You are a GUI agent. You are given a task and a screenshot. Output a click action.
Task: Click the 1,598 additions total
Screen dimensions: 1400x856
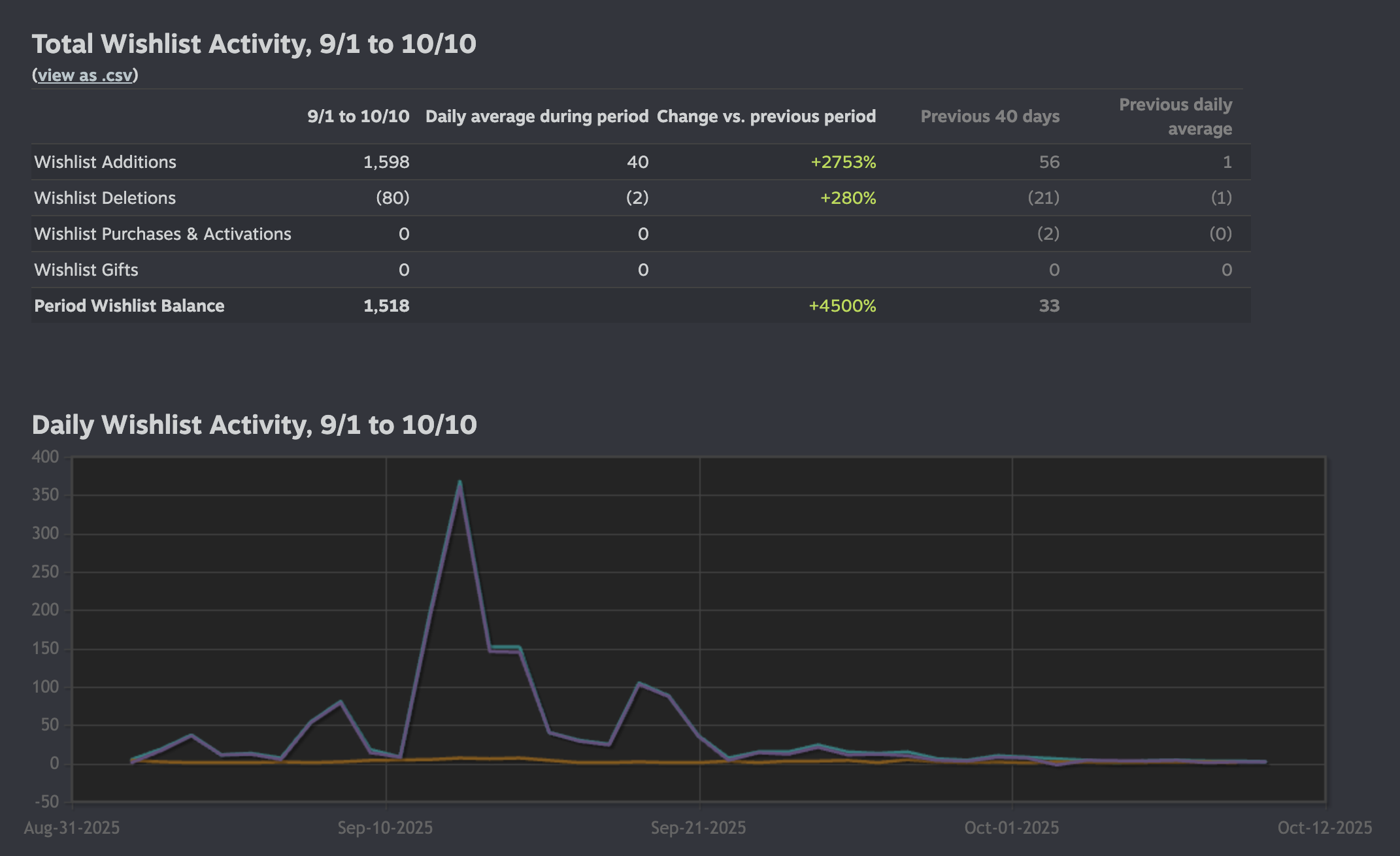[386, 162]
